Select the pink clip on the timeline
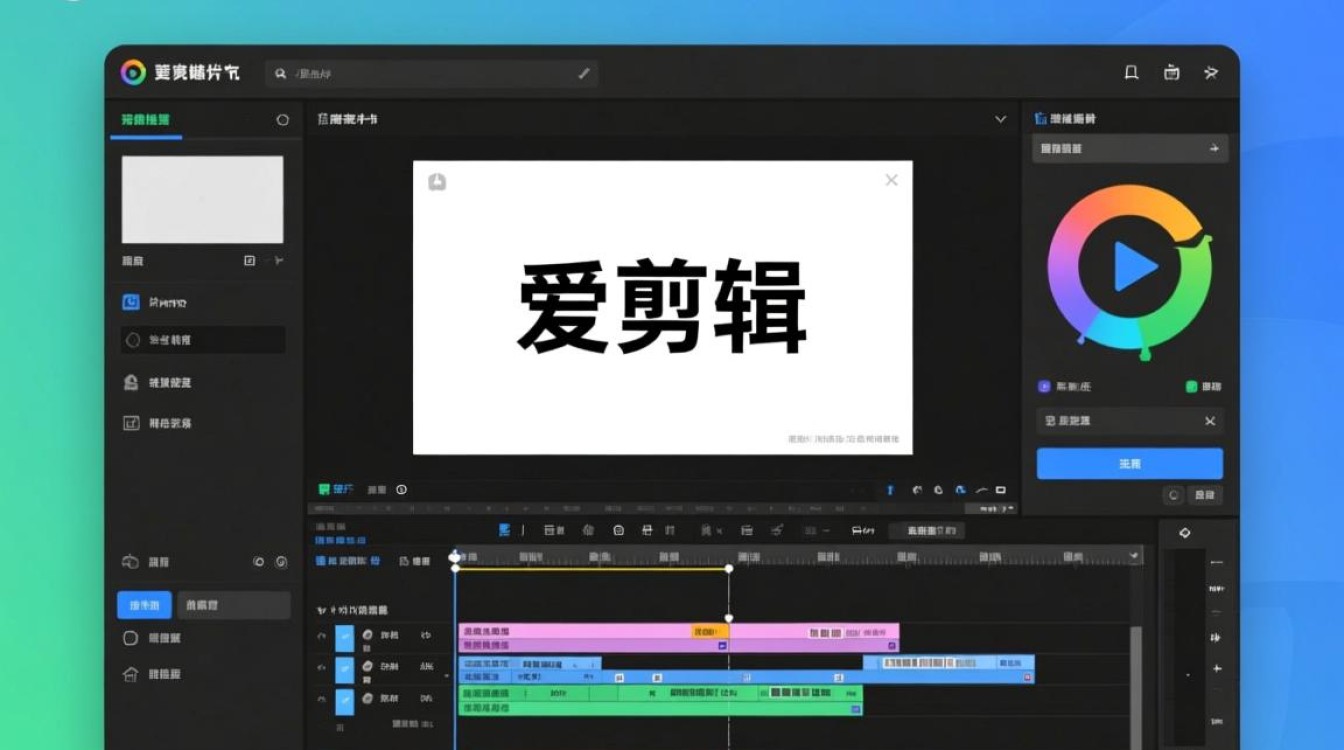The width and height of the screenshot is (1344, 750). [x=678, y=638]
